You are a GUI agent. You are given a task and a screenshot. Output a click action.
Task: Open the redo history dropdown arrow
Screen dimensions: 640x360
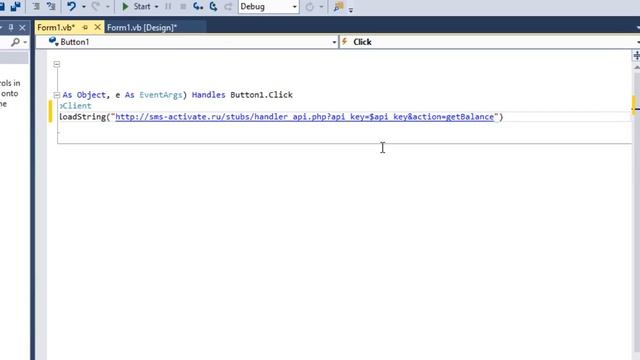point(108,7)
